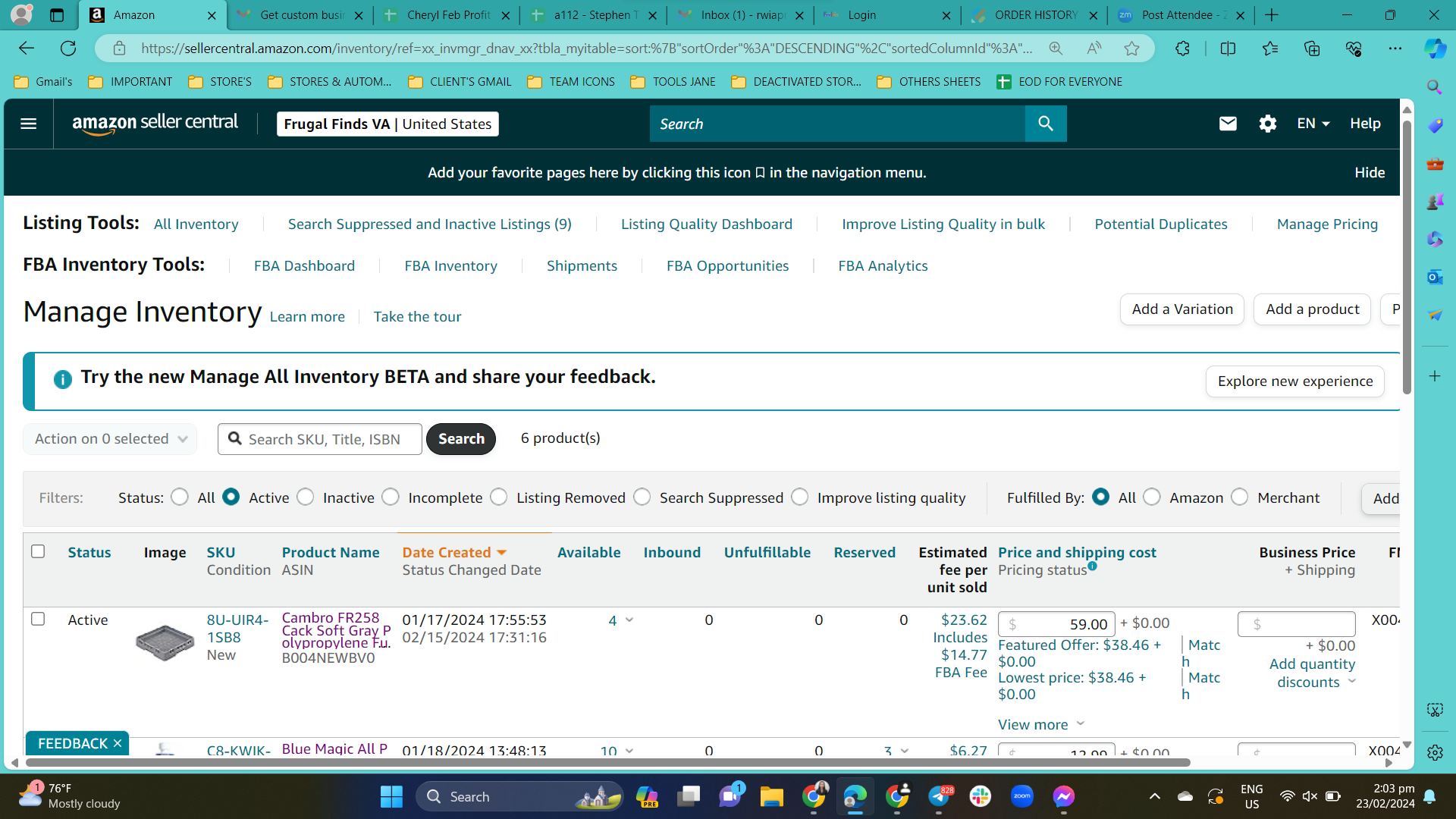This screenshot has width=1456, height=819.
Task: Hide the favorites banner
Action: (x=1370, y=173)
